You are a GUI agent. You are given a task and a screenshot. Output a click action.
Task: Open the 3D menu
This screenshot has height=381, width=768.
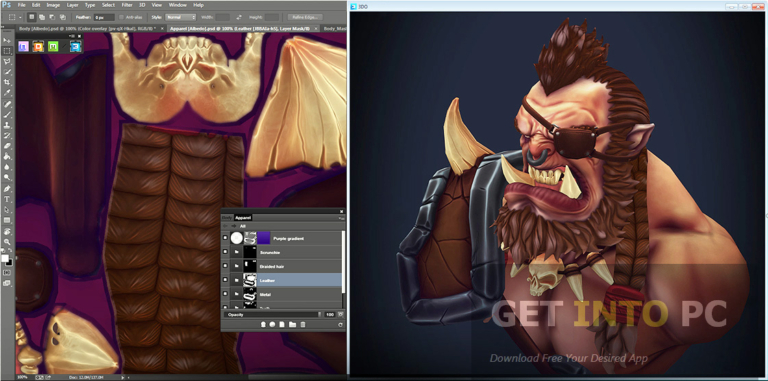coord(142,5)
